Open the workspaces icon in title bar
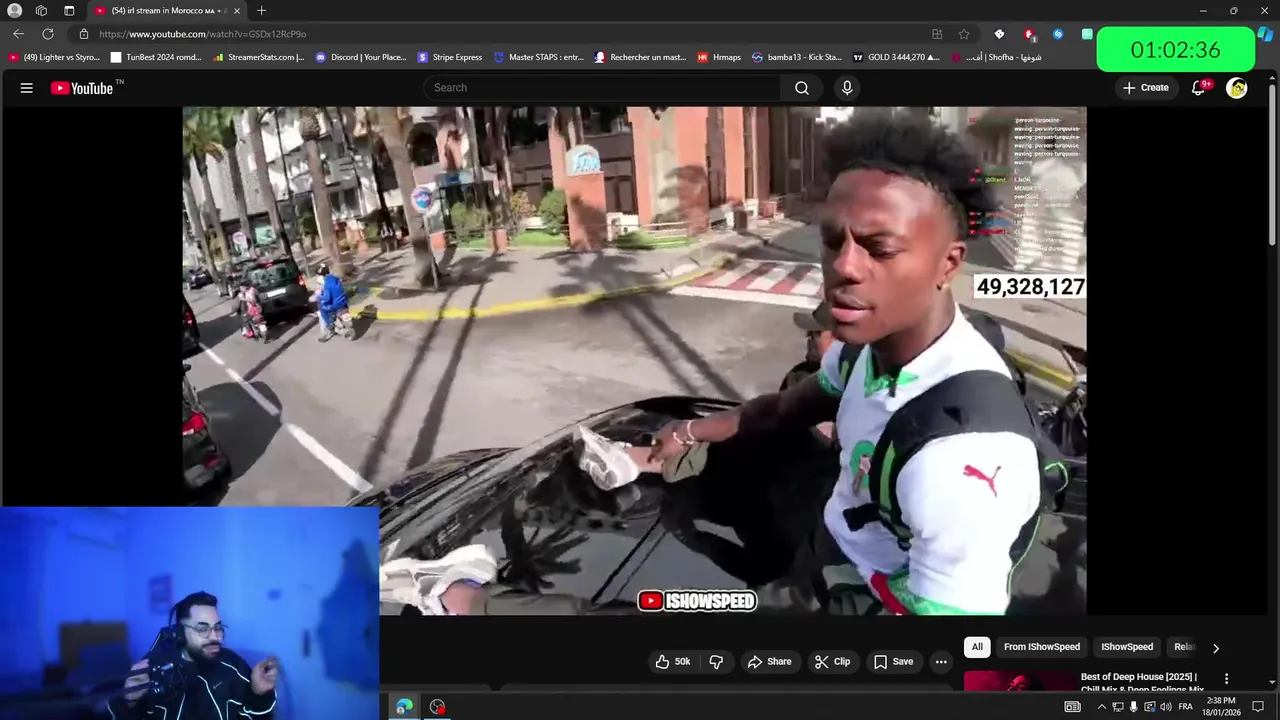 [x=41, y=11]
